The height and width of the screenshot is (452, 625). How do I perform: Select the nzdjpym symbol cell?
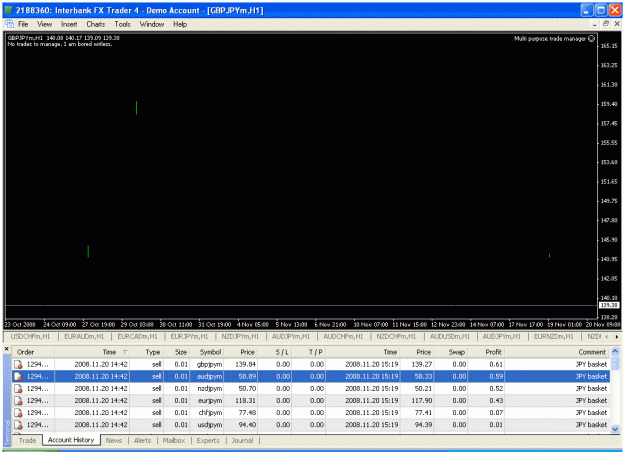[x=210, y=389]
